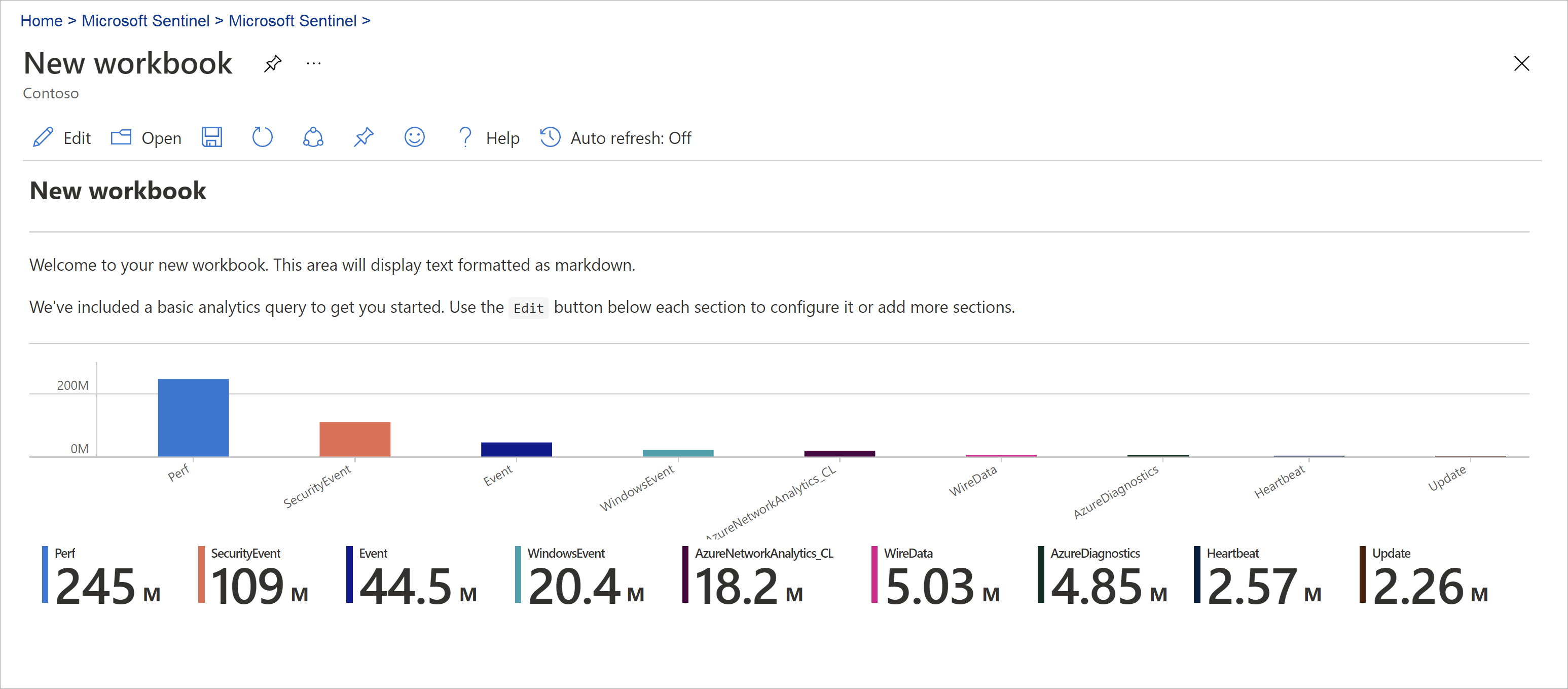Click the blue Perf bar in chart
The image size is (1568, 689).
193,418
